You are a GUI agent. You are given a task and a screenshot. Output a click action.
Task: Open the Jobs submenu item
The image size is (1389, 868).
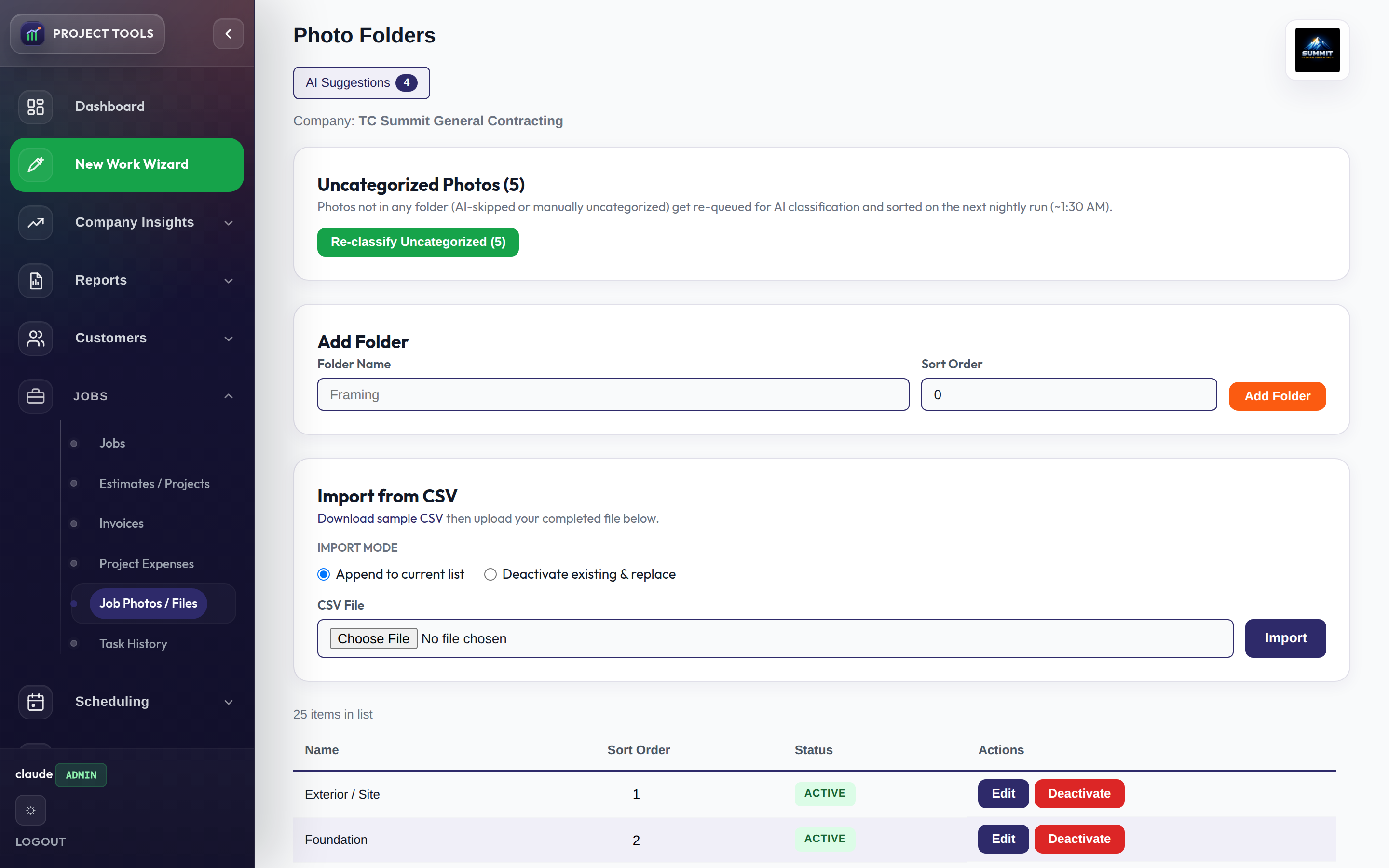click(112, 443)
